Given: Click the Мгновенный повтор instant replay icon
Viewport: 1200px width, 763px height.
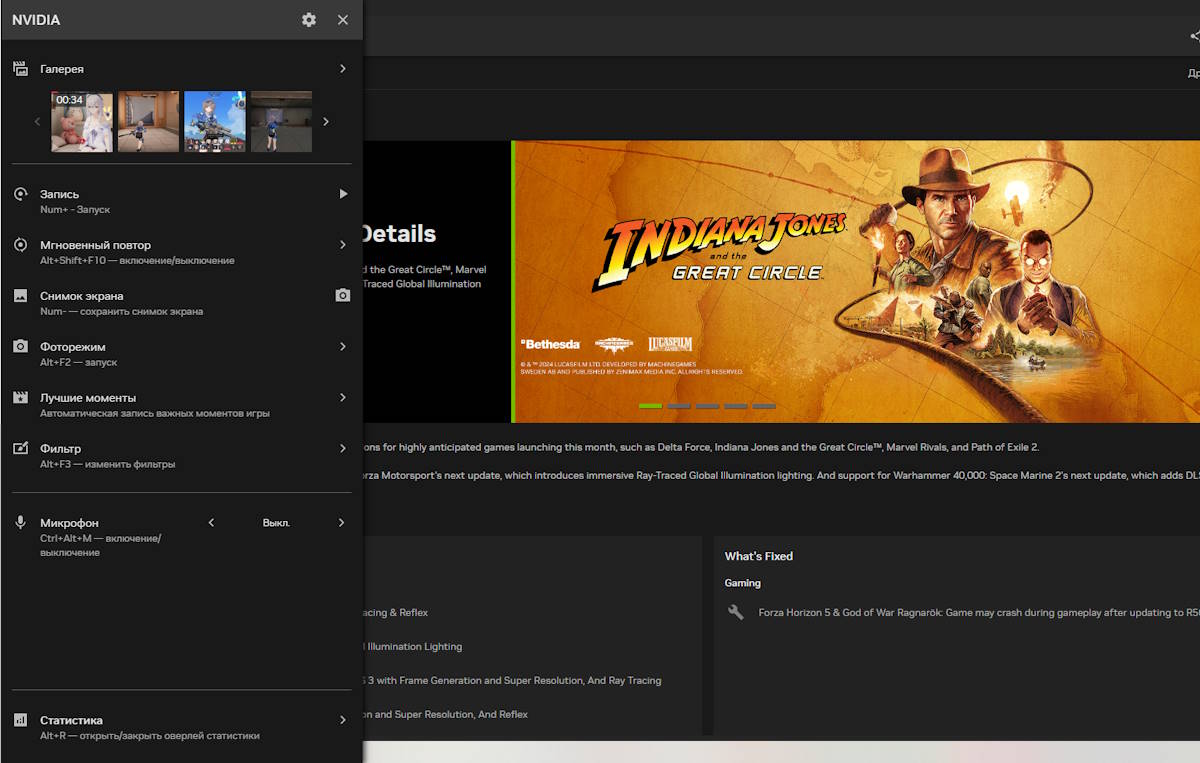Looking at the screenshot, I should (20, 245).
